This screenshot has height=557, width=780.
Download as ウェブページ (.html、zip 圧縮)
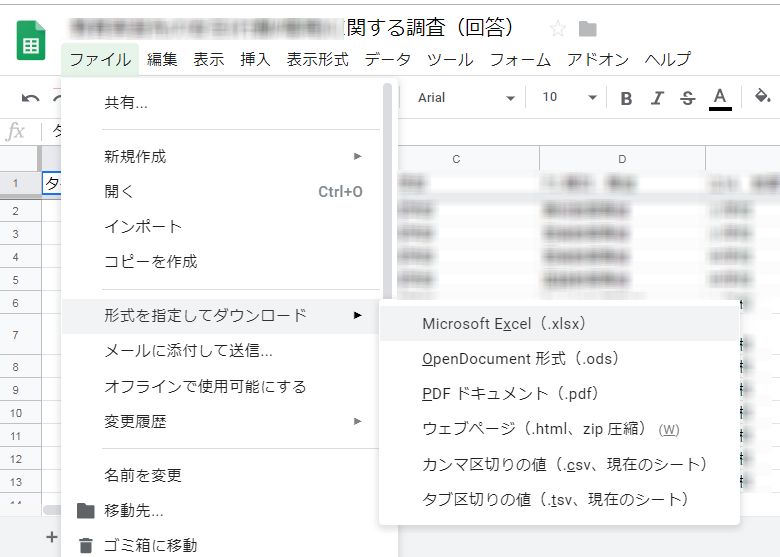(x=559, y=429)
